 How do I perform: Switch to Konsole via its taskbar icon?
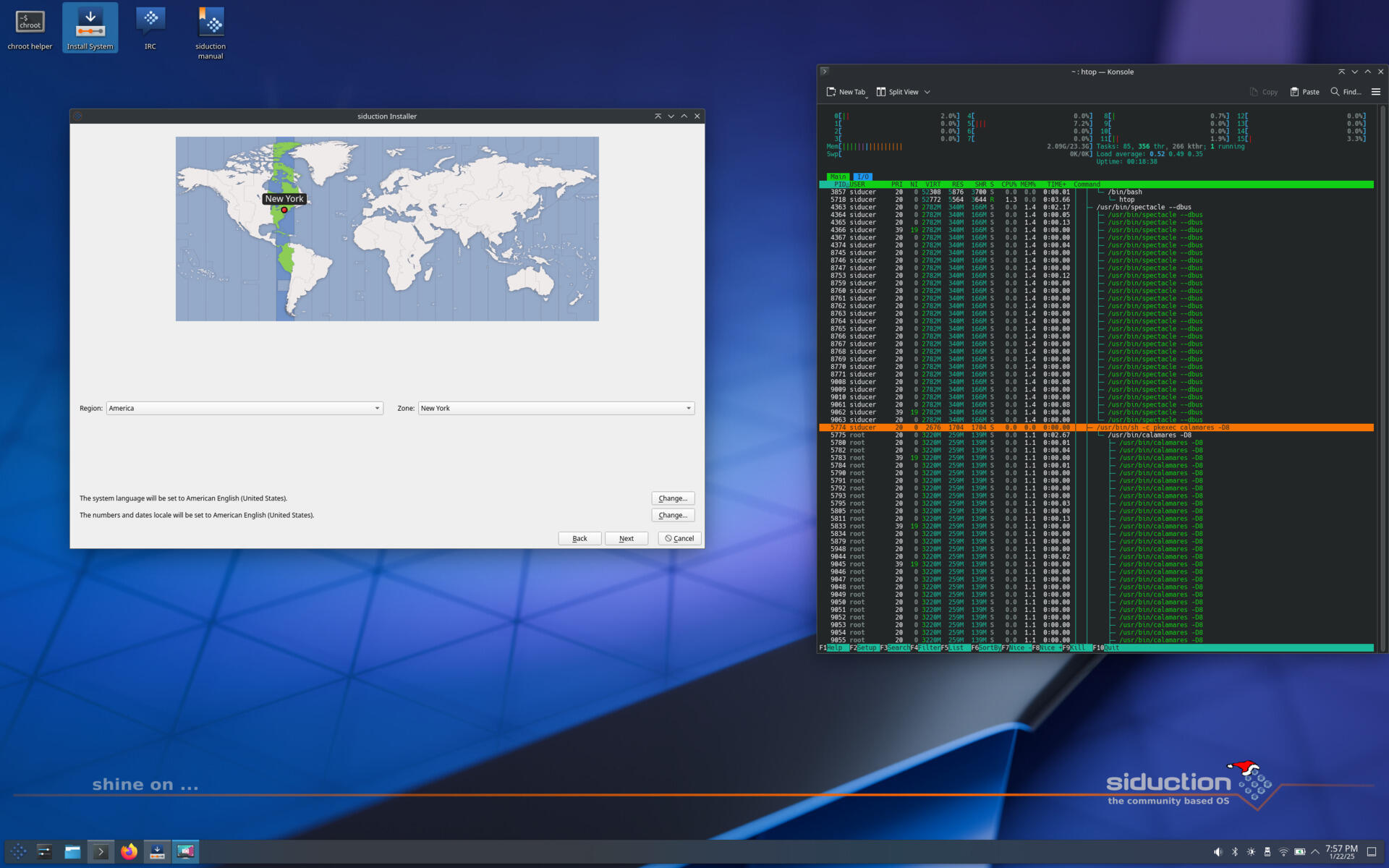pos(101,851)
